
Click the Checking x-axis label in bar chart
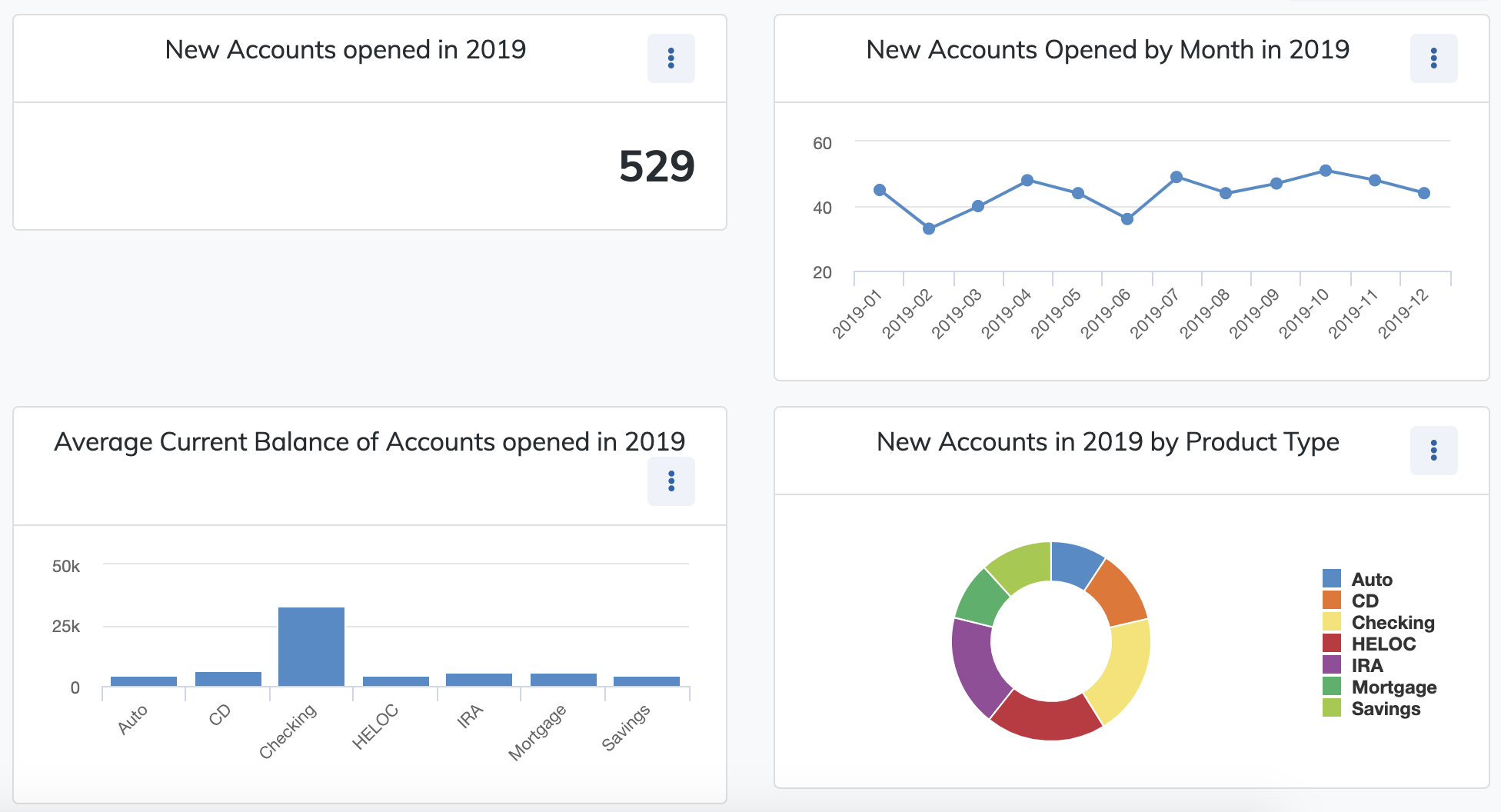coord(288,731)
